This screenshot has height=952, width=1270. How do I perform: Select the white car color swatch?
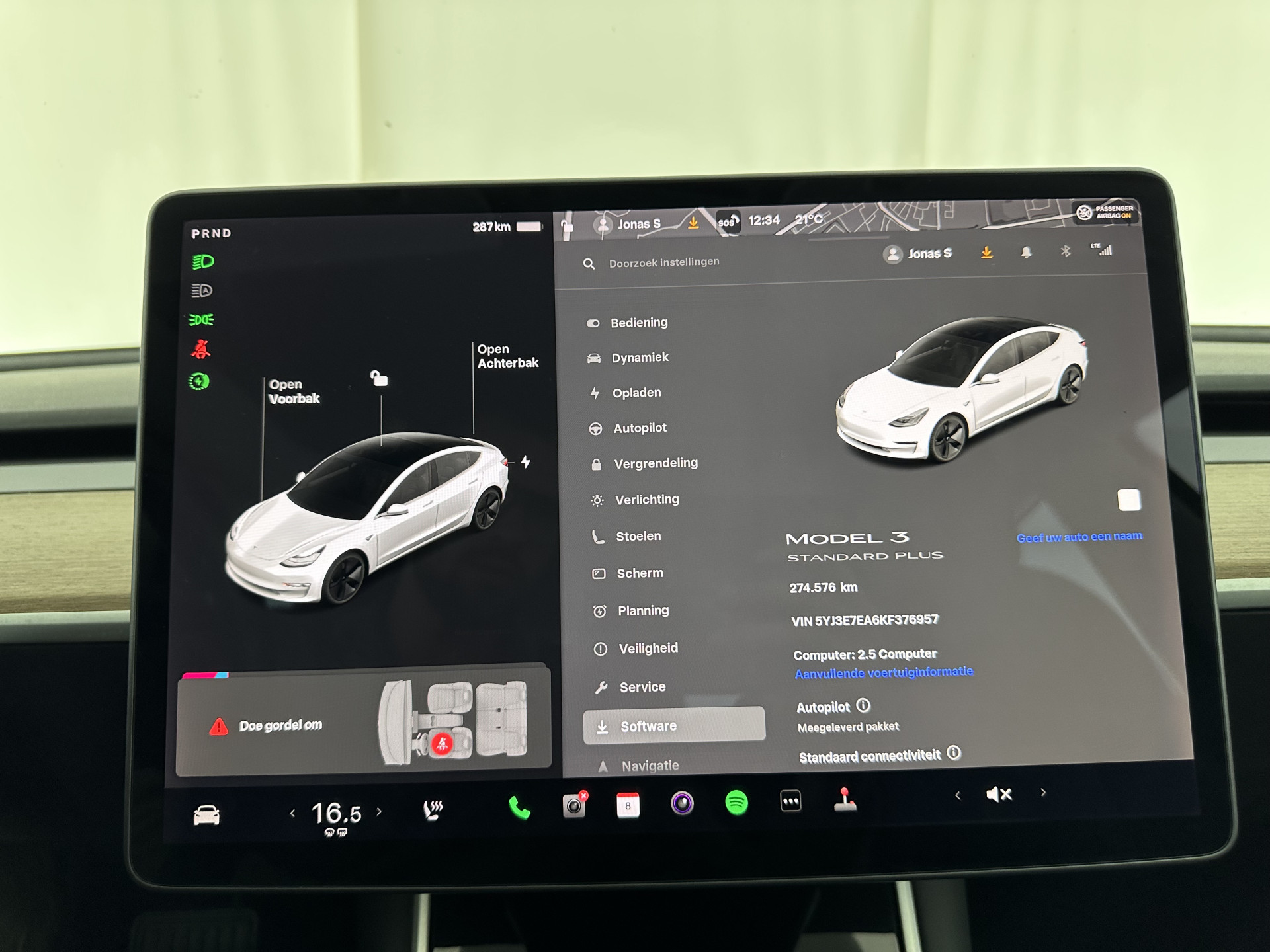1128,500
